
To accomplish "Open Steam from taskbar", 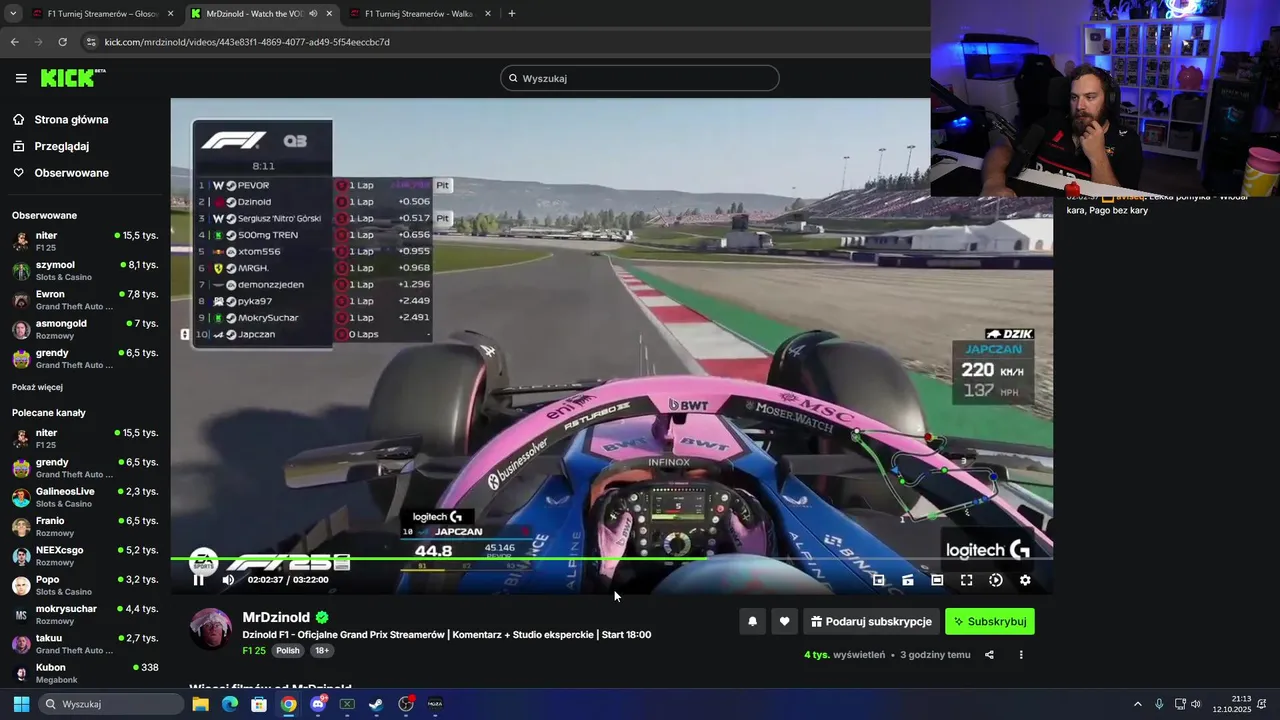I will (376, 704).
